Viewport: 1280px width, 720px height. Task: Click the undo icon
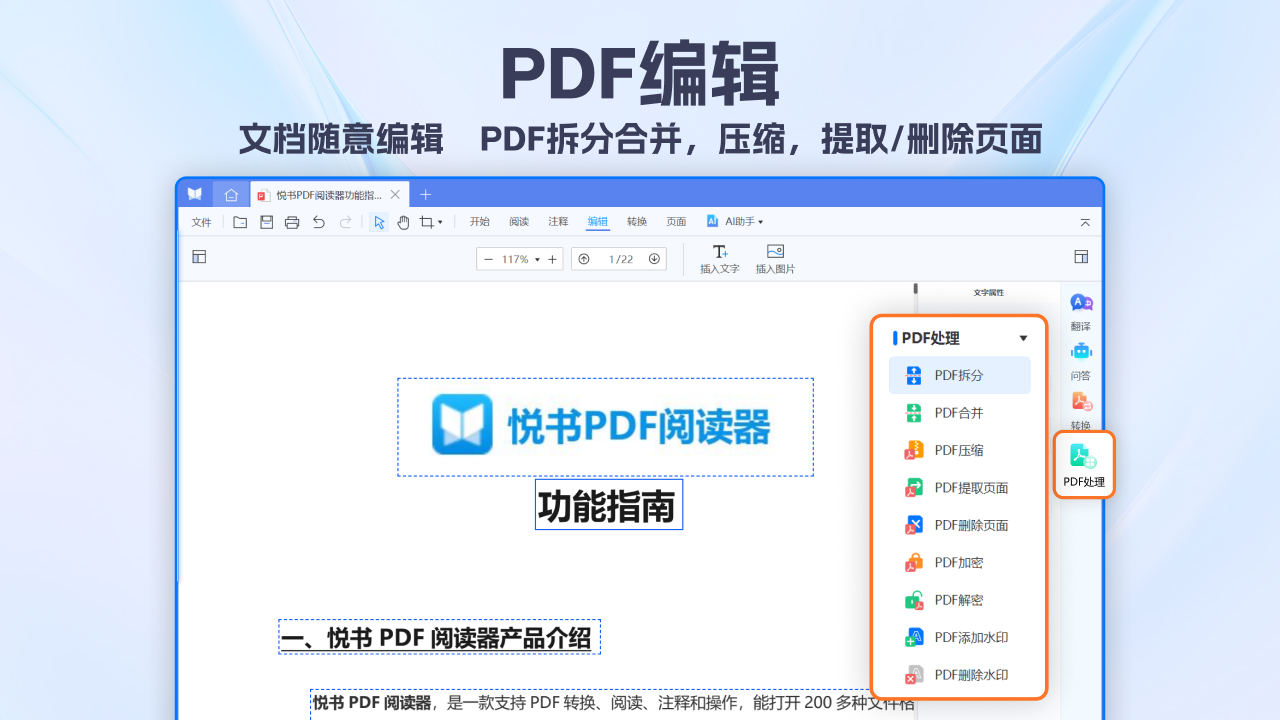click(319, 222)
